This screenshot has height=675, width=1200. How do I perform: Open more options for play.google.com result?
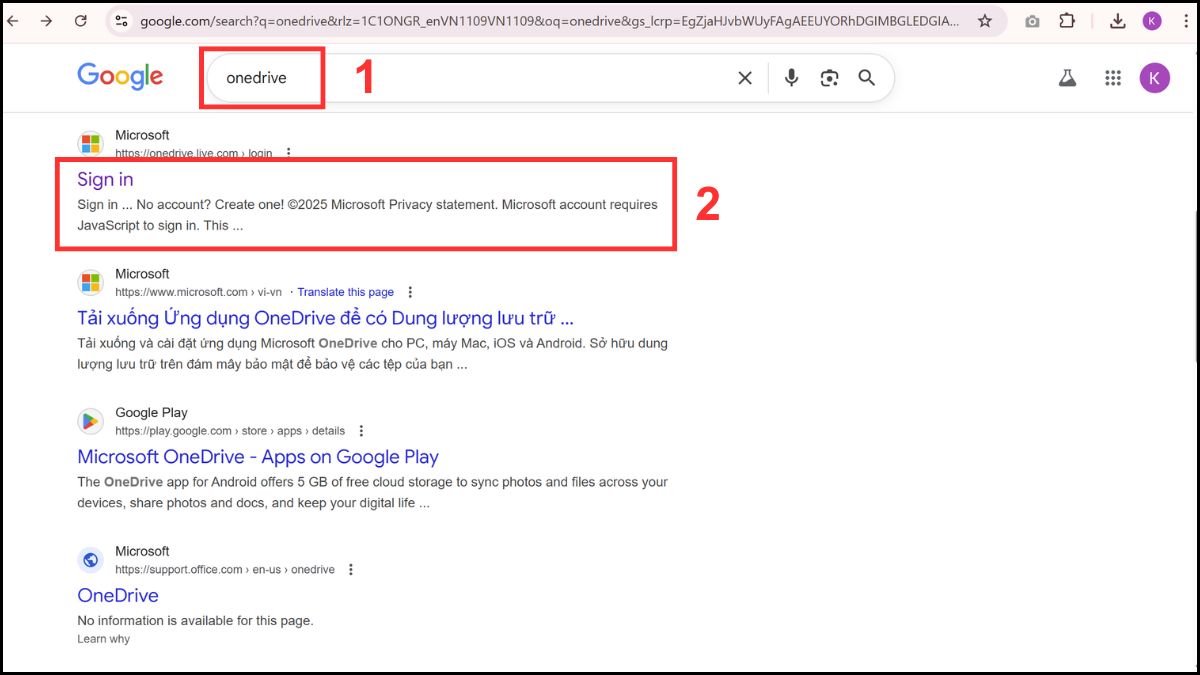point(361,431)
